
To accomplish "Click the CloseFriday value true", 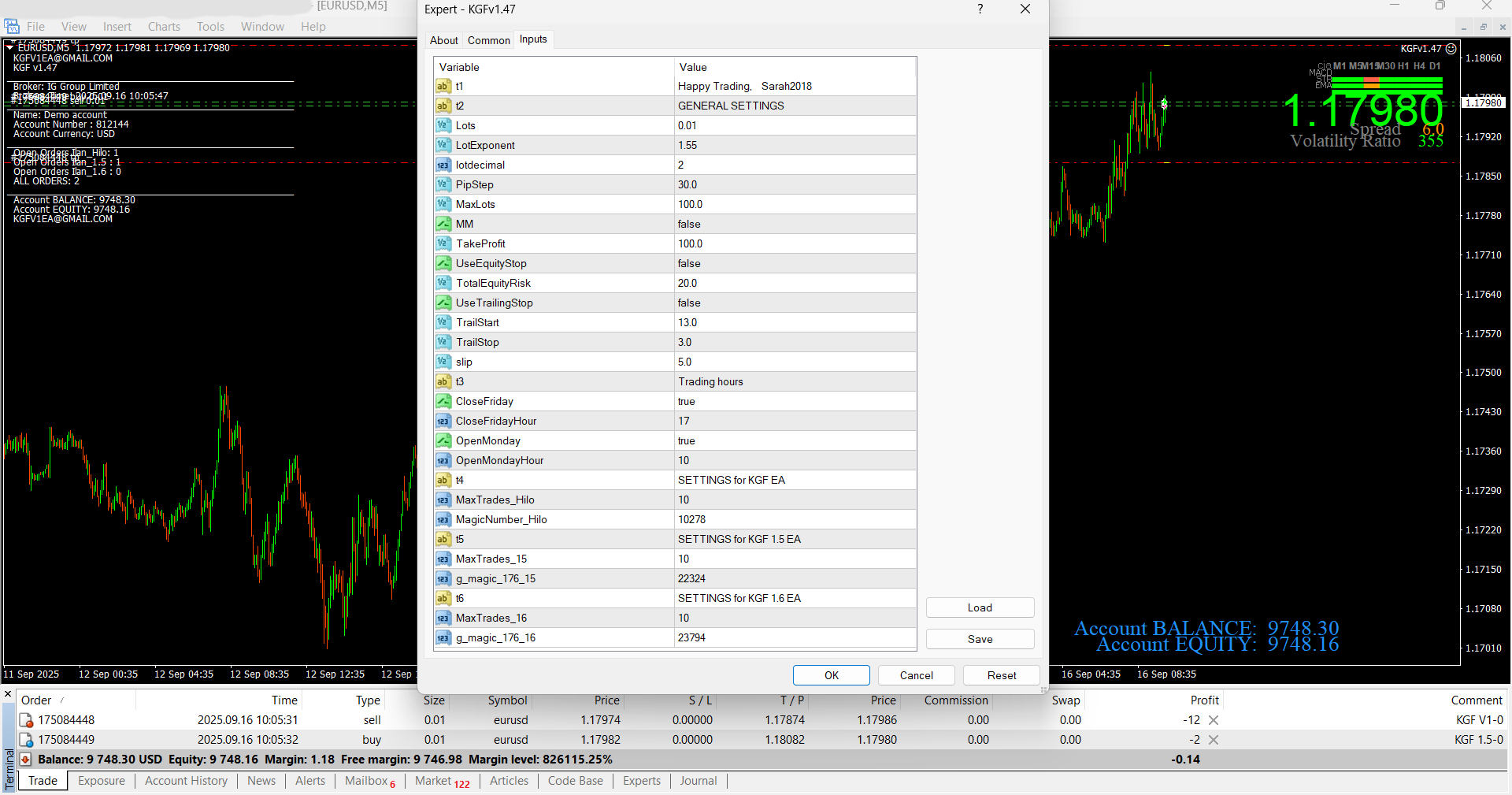I will point(687,401).
